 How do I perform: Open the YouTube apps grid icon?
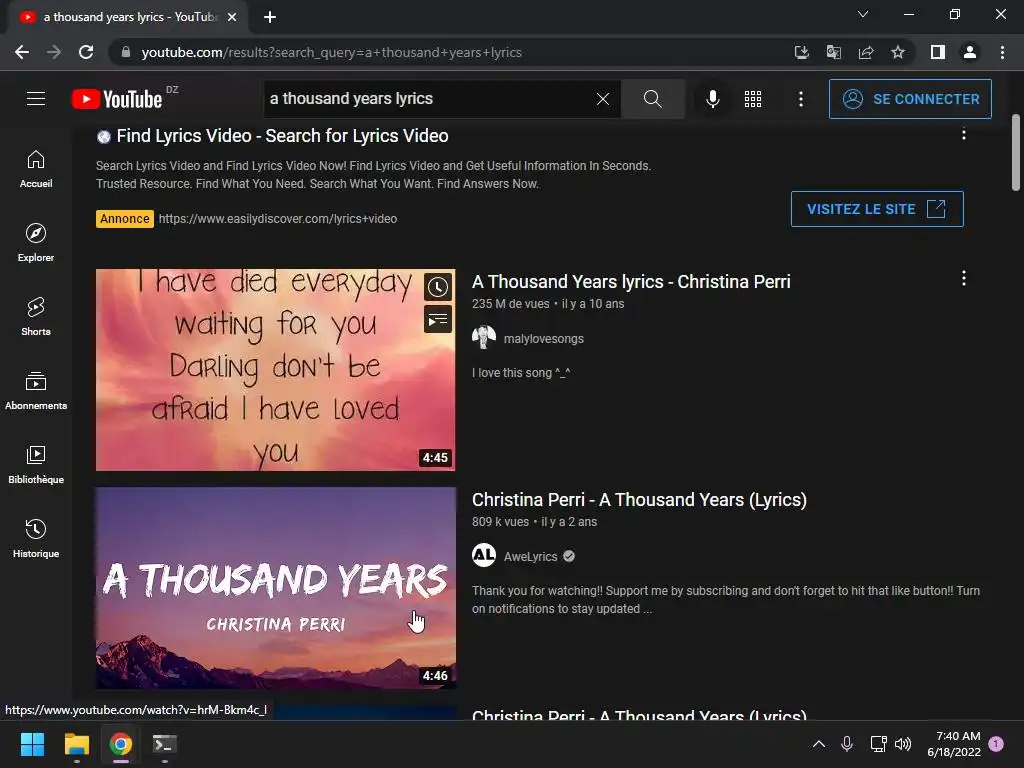point(753,99)
